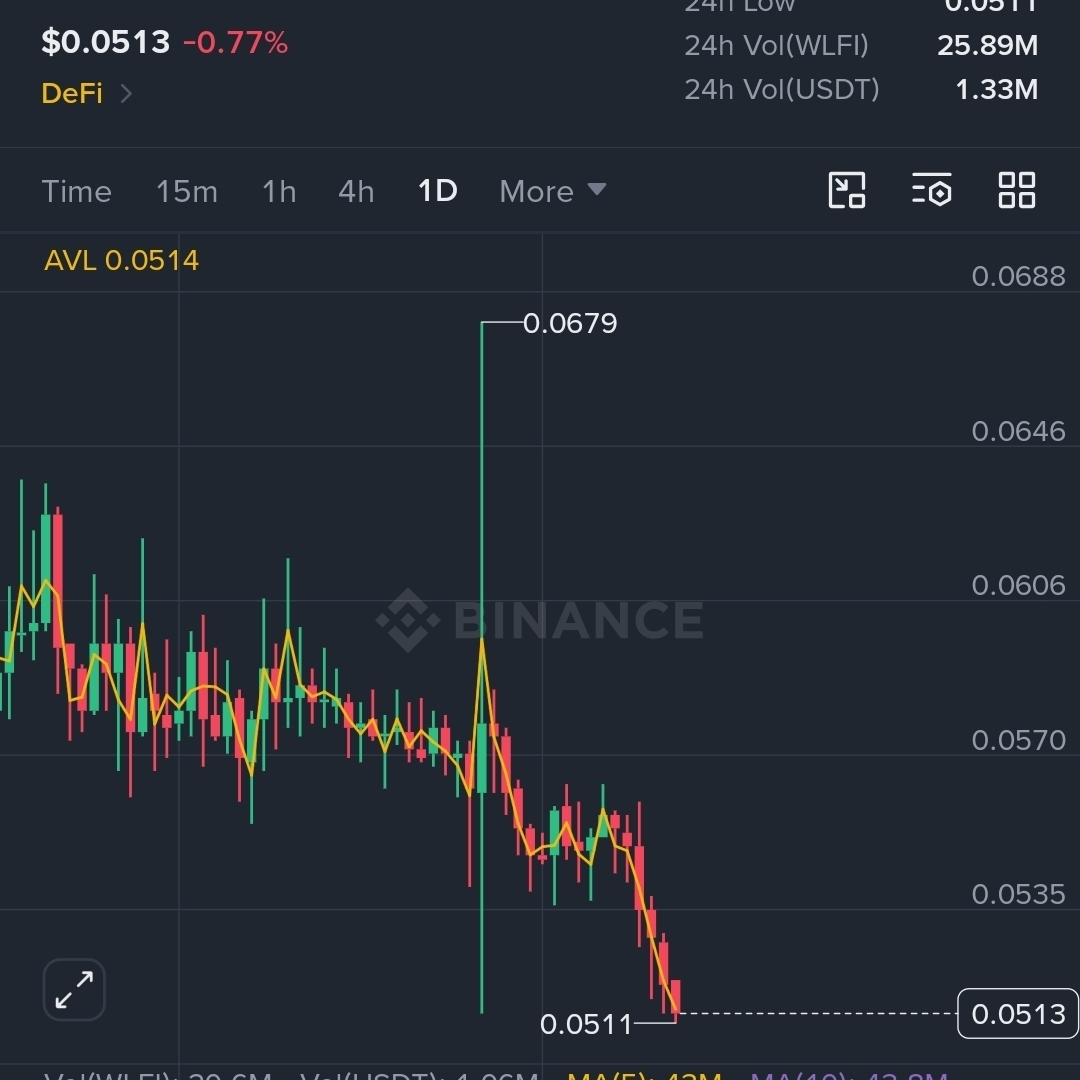This screenshot has height=1080, width=1080.
Task: Click the 24h Vol(WLFI) label
Action: 776,45
